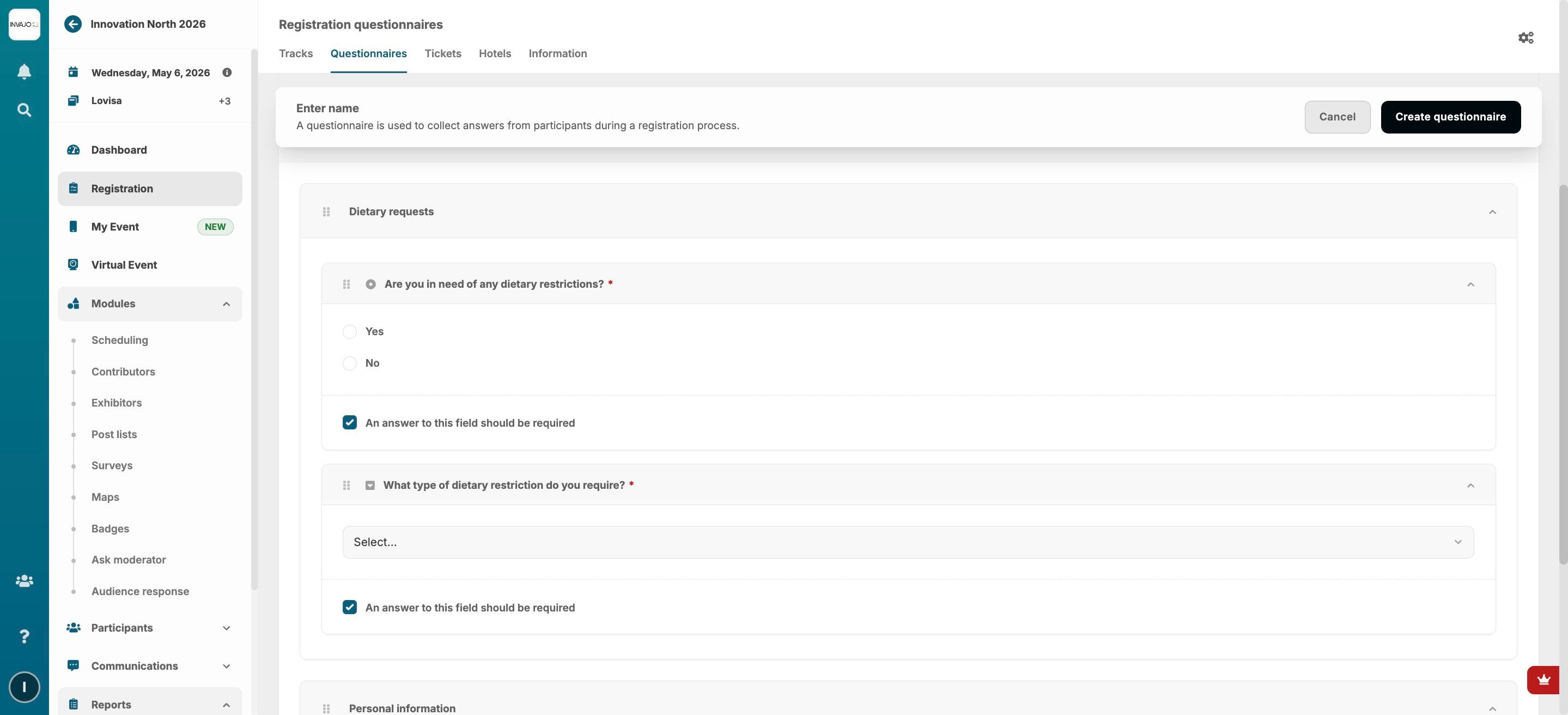The width and height of the screenshot is (1568, 715).
Task: Click info icon next to event date
Action: [227, 72]
